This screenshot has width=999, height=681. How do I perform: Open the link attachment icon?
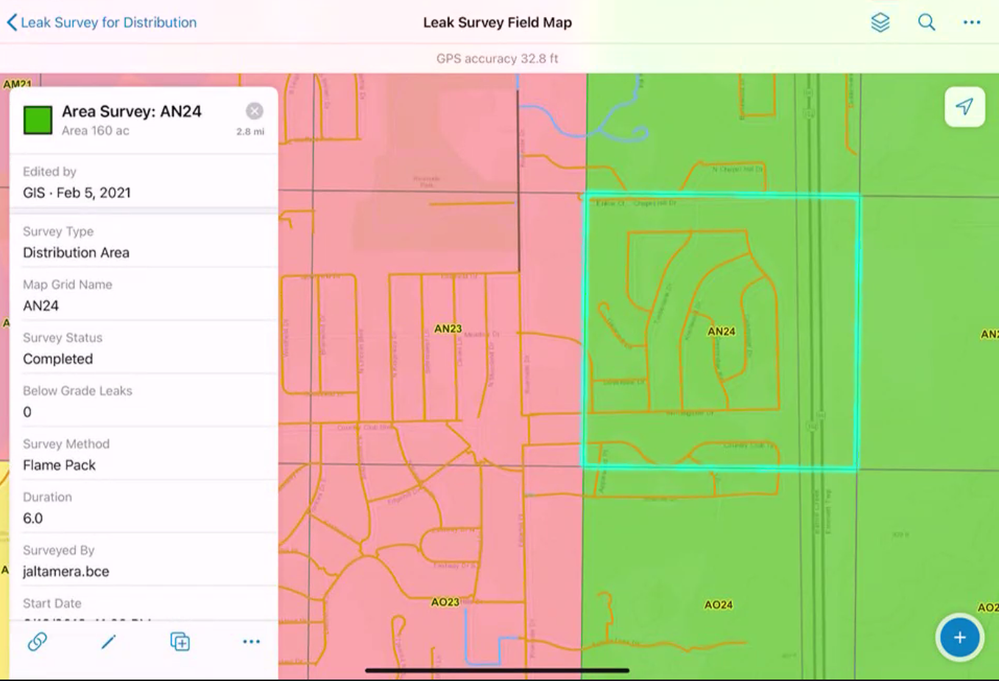(x=37, y=642)
